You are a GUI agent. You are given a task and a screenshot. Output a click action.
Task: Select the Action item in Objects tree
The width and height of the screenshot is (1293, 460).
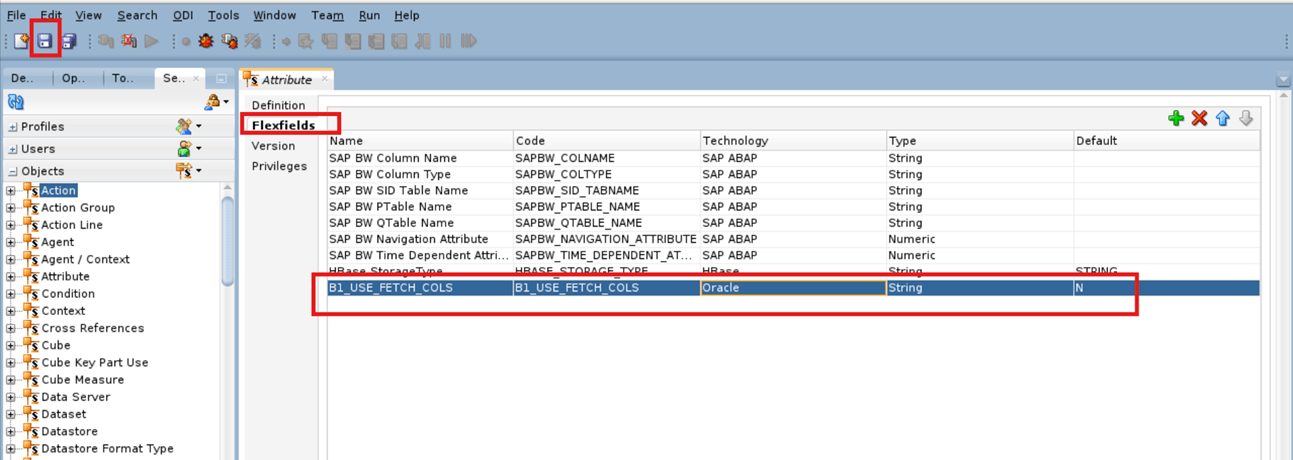coord(58,191)
